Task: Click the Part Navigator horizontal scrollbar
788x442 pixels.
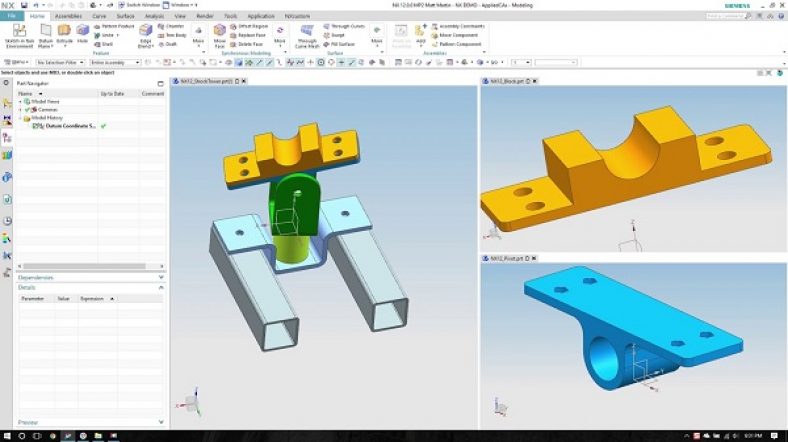Action: [x=84, y=266]
